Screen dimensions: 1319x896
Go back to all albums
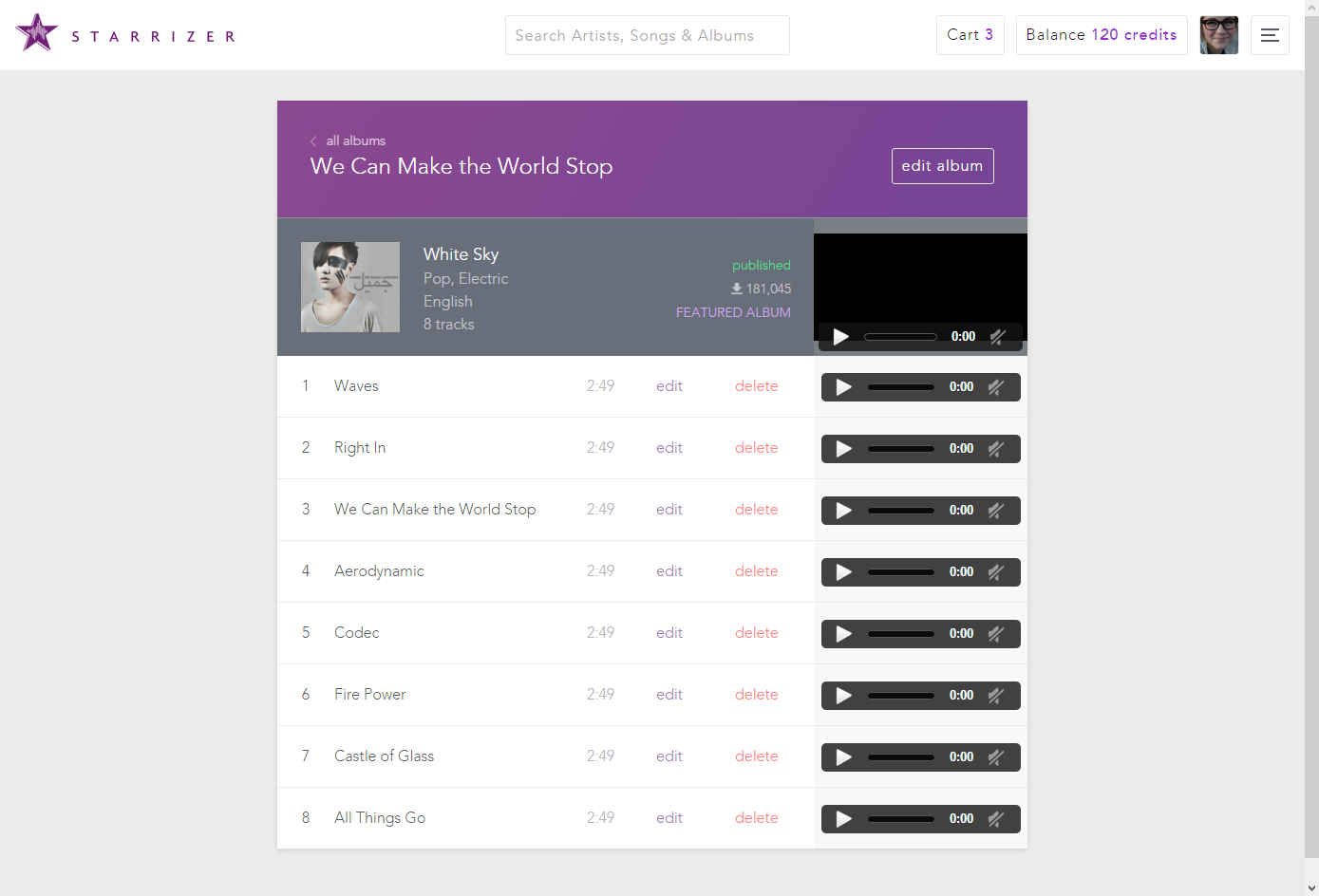pos(348,140)
